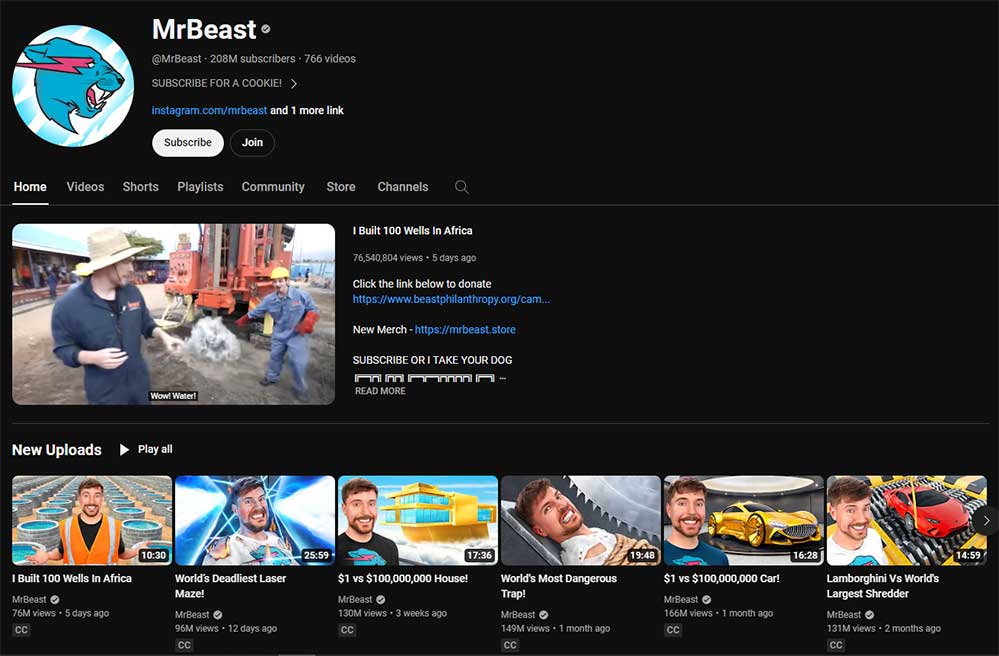The height and width of the screenshot is (656, 999).
Task: Click the New Uploads section heading
Action: tap(57, 450)
